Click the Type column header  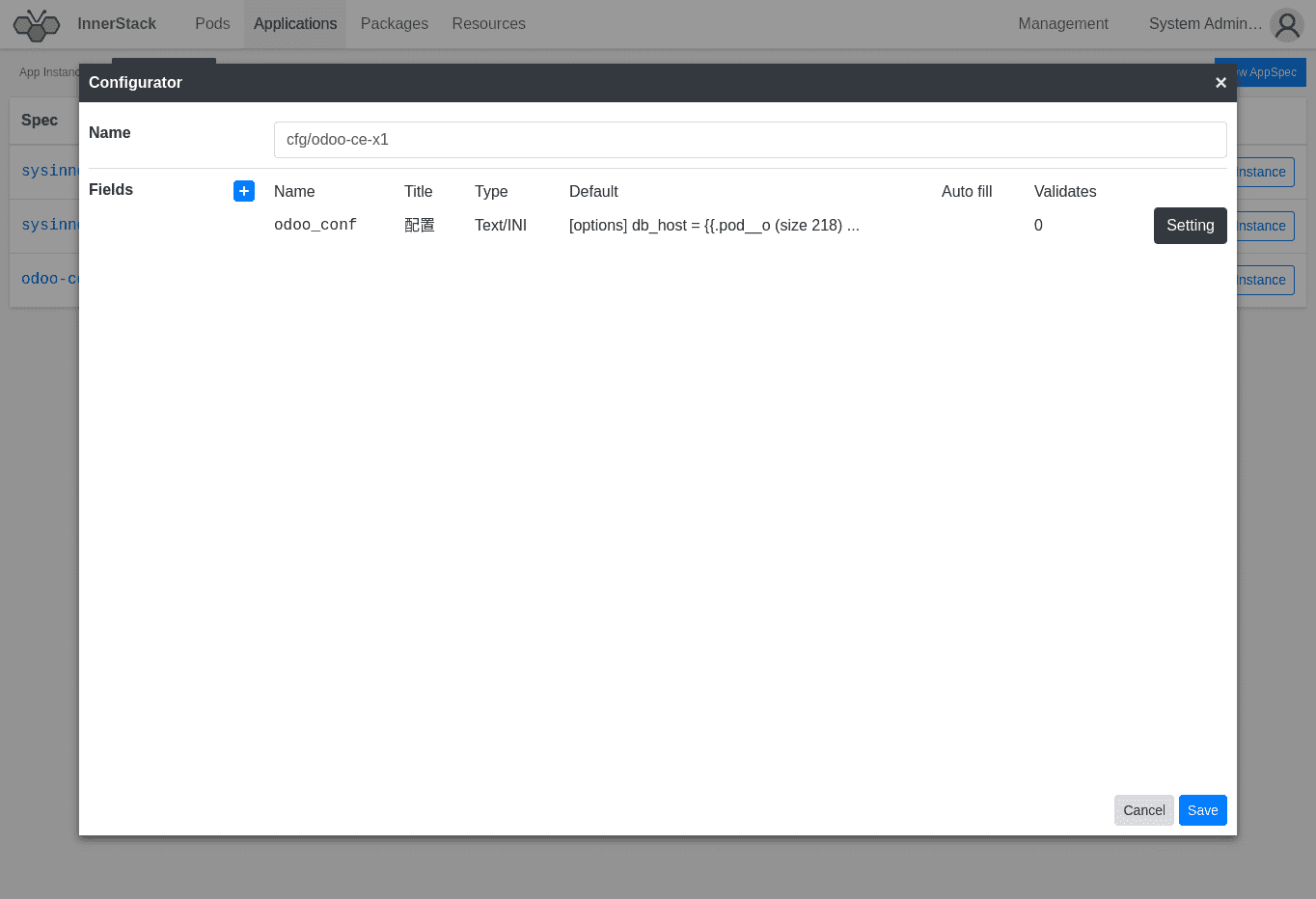click(491, 191)
